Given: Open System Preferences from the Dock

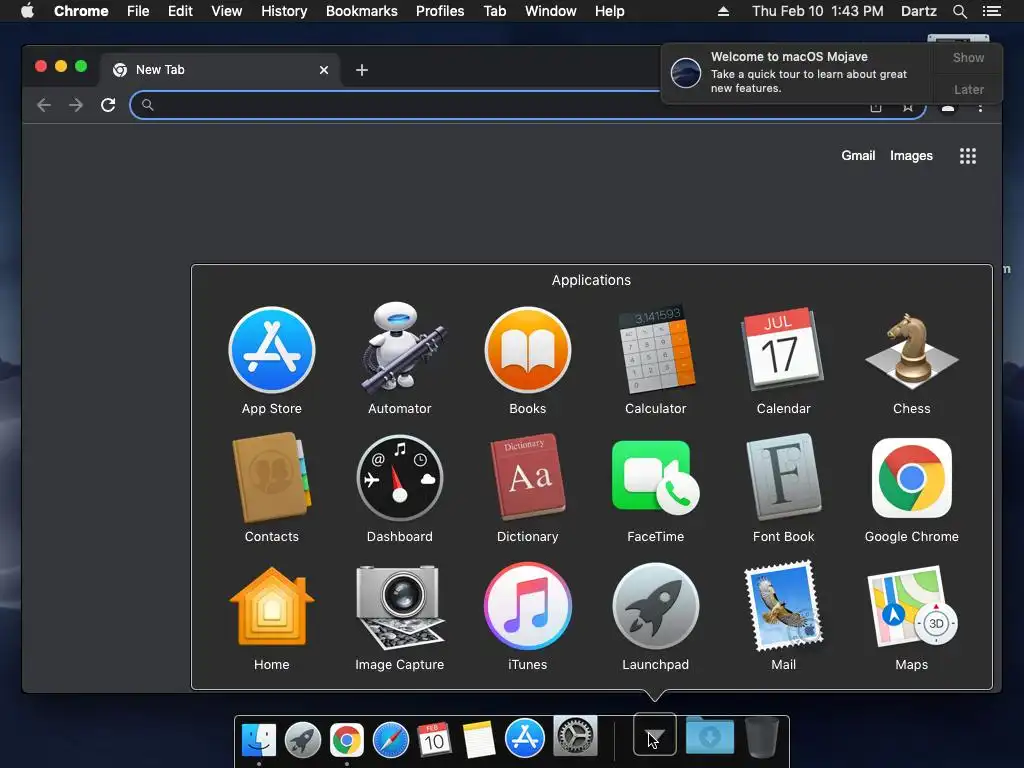Looking at the screenshot, I should [575, 736].
